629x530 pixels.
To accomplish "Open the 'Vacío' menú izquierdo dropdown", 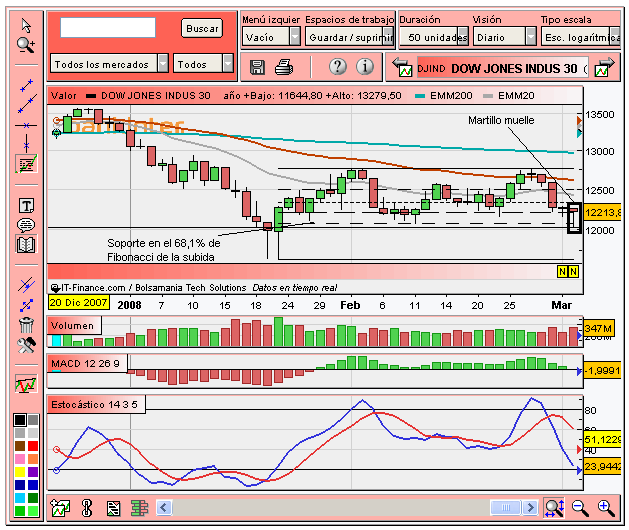I will [x=271, y=37].
